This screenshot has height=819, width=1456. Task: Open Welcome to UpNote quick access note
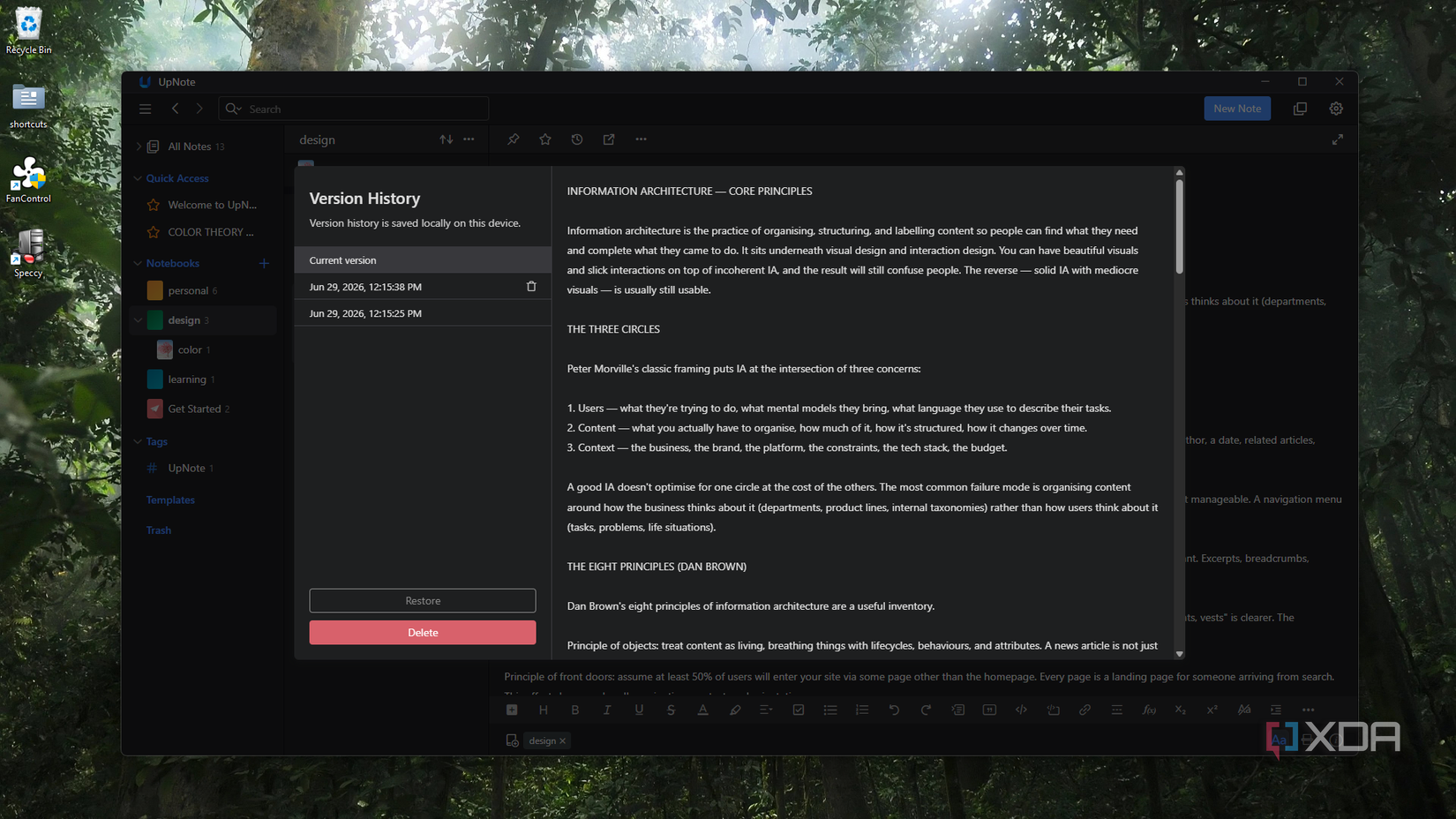[212, 205]
